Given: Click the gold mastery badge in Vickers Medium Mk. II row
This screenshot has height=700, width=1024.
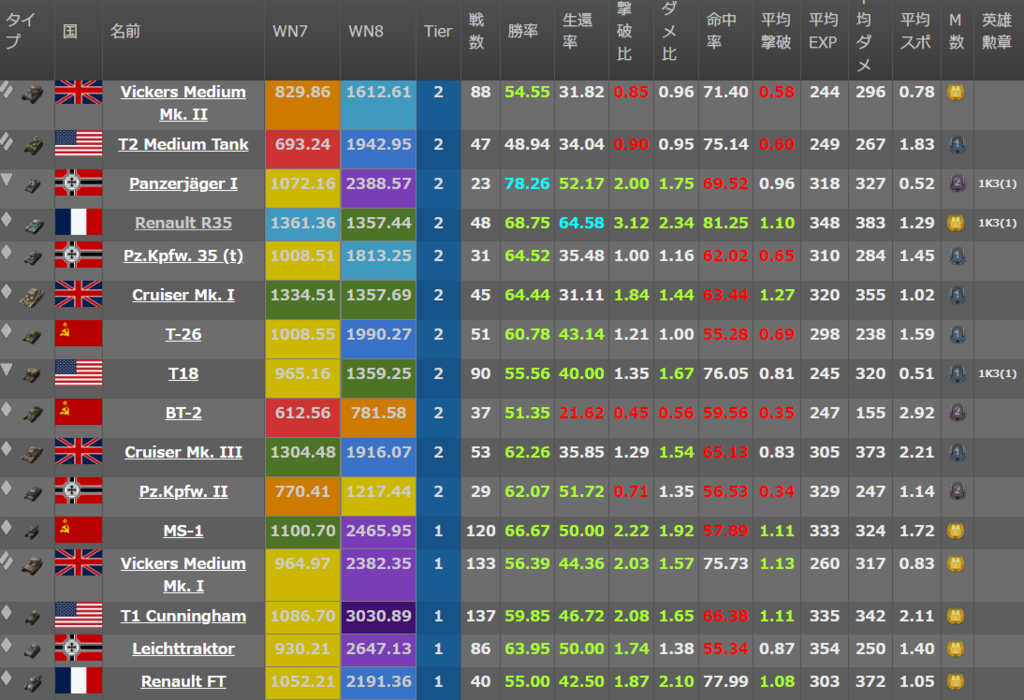Looking at the screenshot, I should coord(956,92).
